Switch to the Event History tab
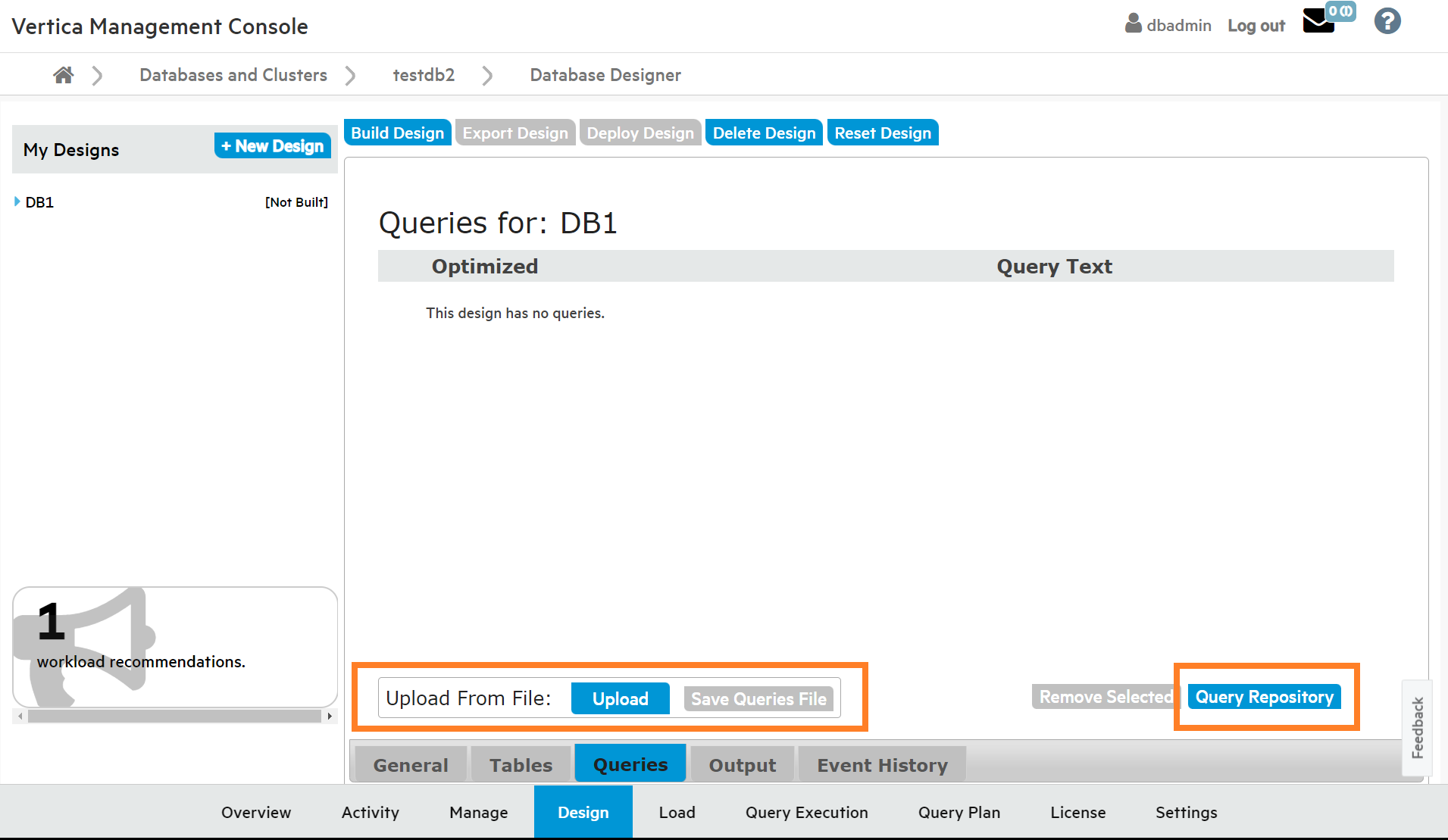This screenshot has height=840, width=1448. [x=882, y=765]
